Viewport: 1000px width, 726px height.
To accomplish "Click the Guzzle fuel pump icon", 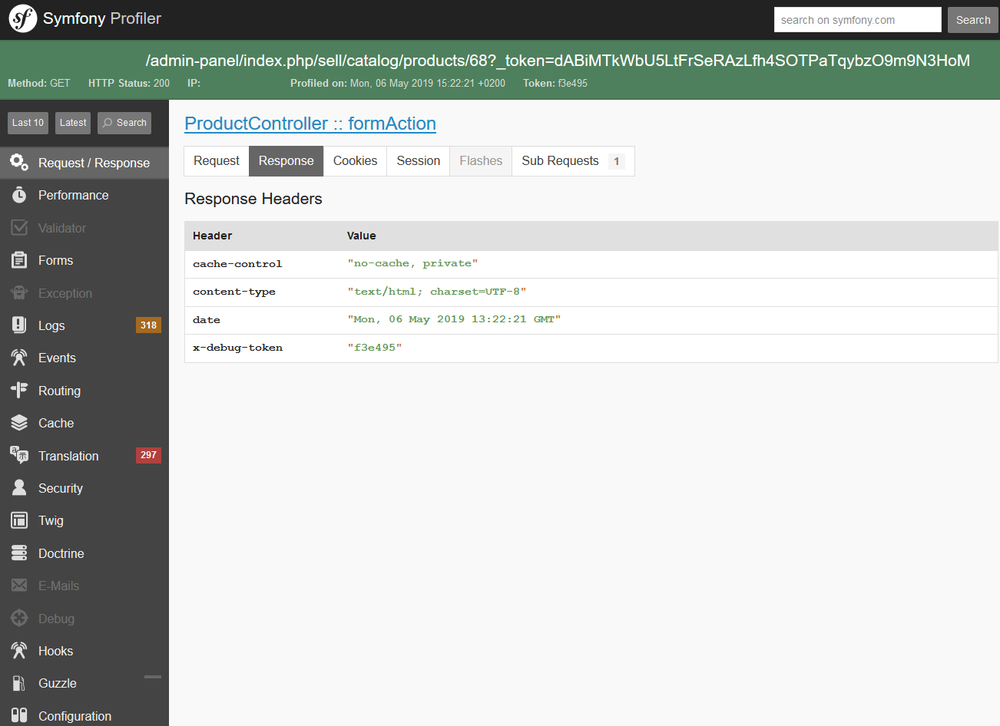I will (x=19, y=683).
